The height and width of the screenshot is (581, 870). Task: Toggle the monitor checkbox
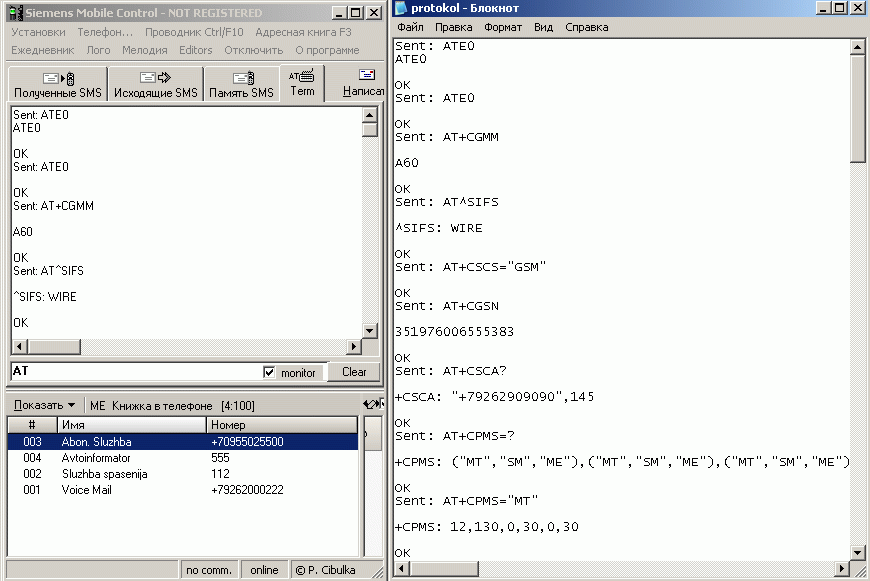point(269,372)
